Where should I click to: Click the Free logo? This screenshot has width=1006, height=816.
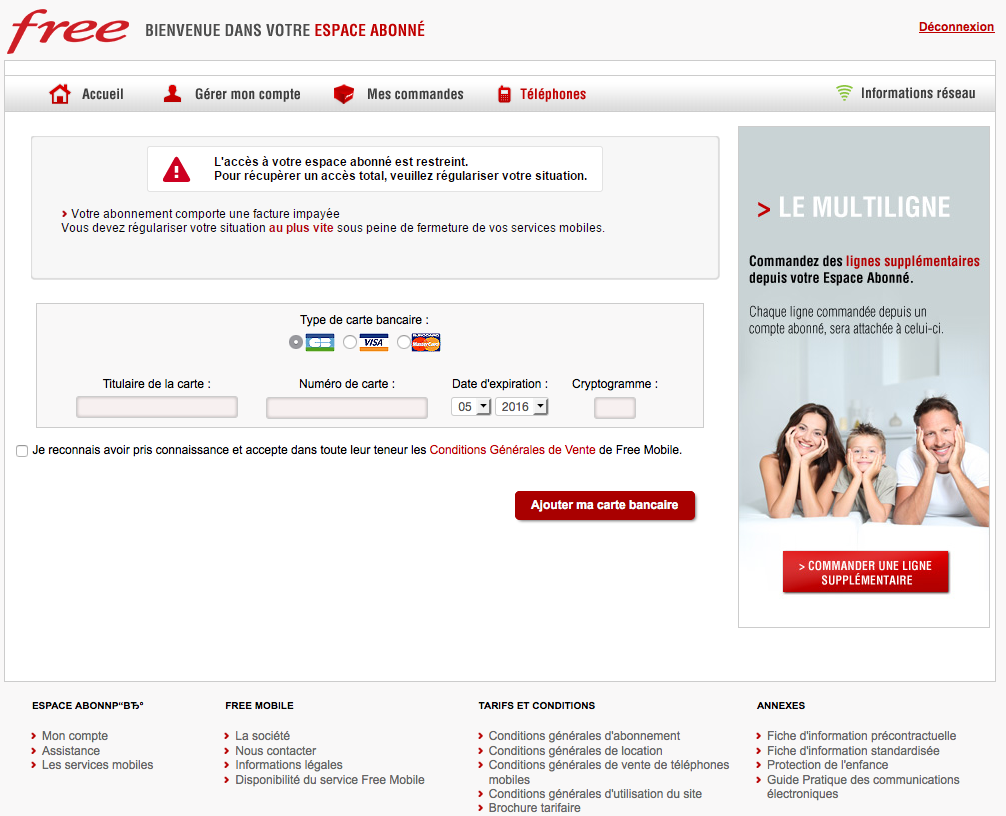click(x=68, y=30)
